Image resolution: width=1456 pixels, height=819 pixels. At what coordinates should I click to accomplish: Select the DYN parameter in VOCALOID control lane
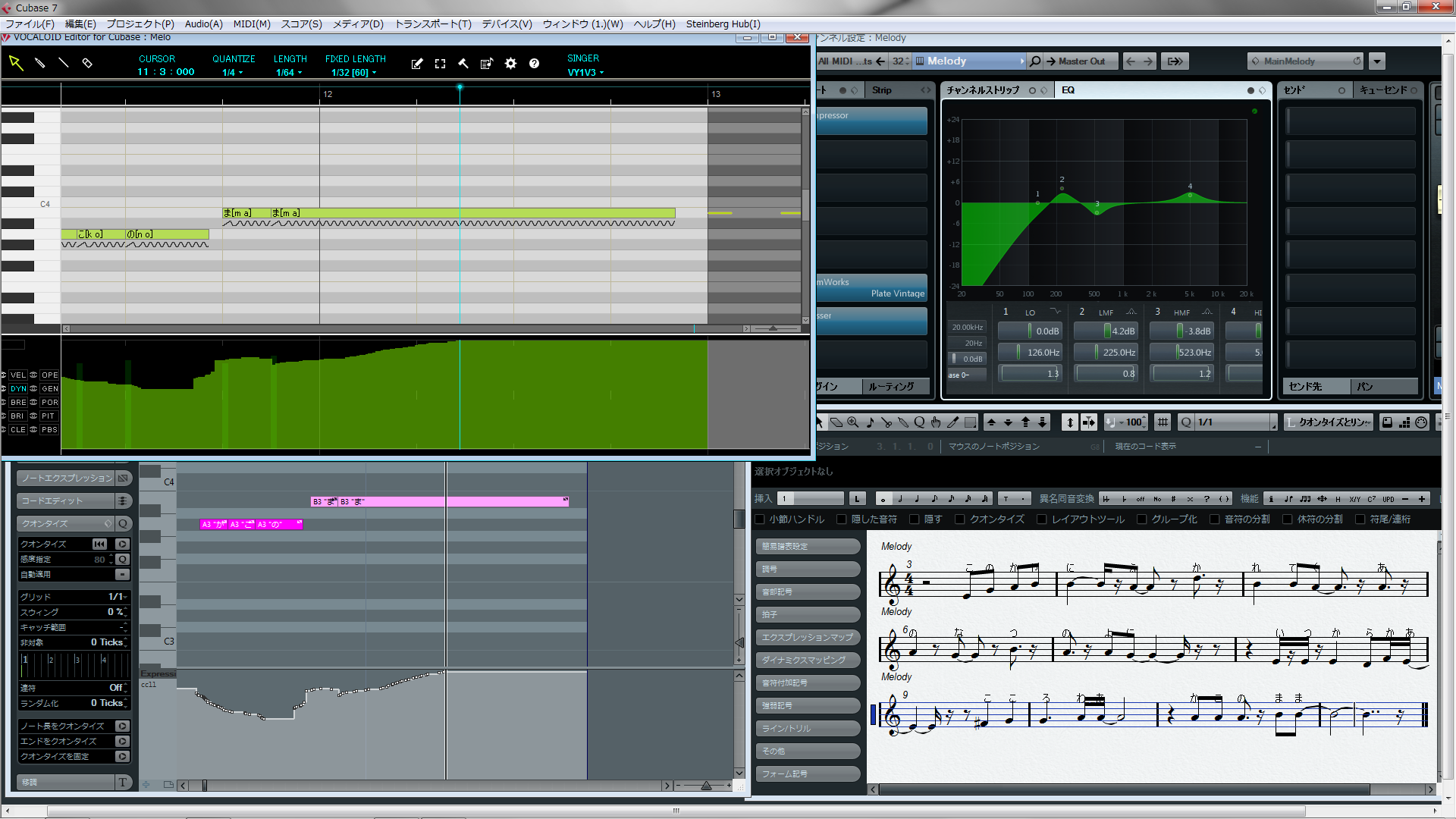pos(18,388)
